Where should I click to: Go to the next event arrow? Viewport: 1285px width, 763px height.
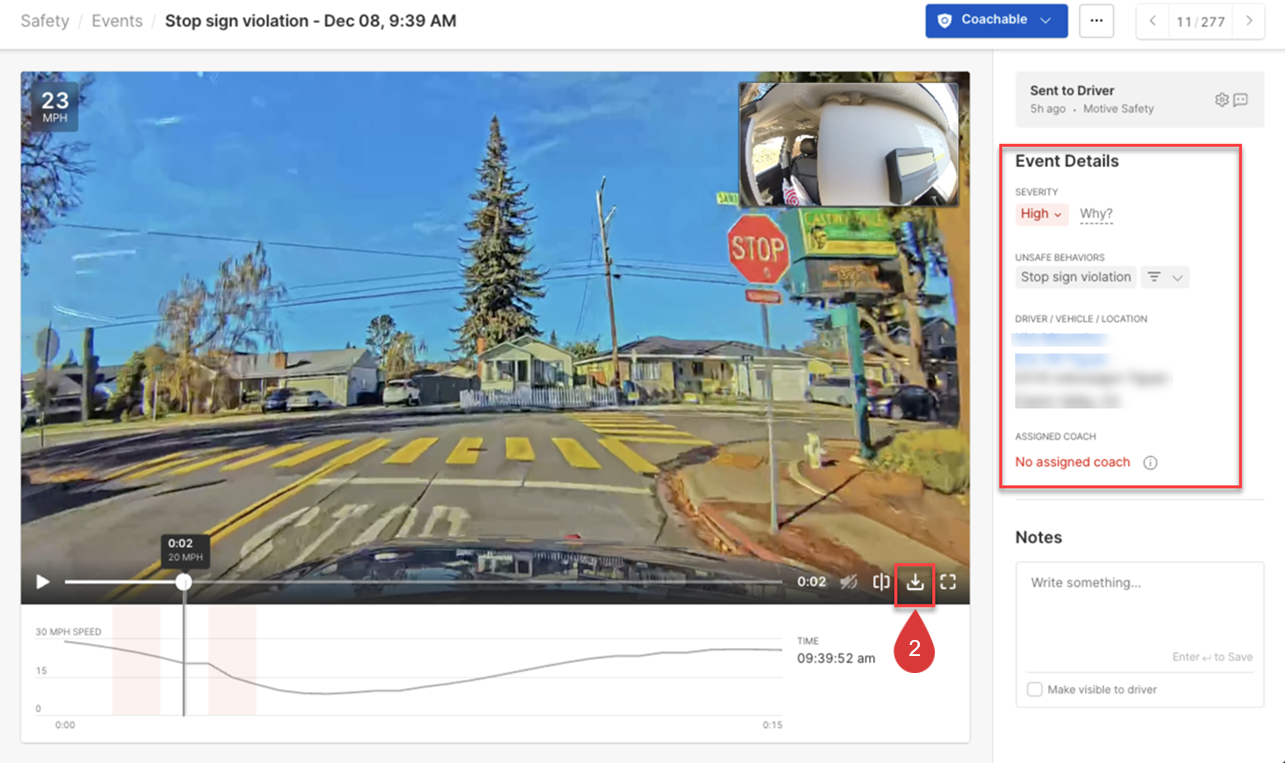[1248, 21]
